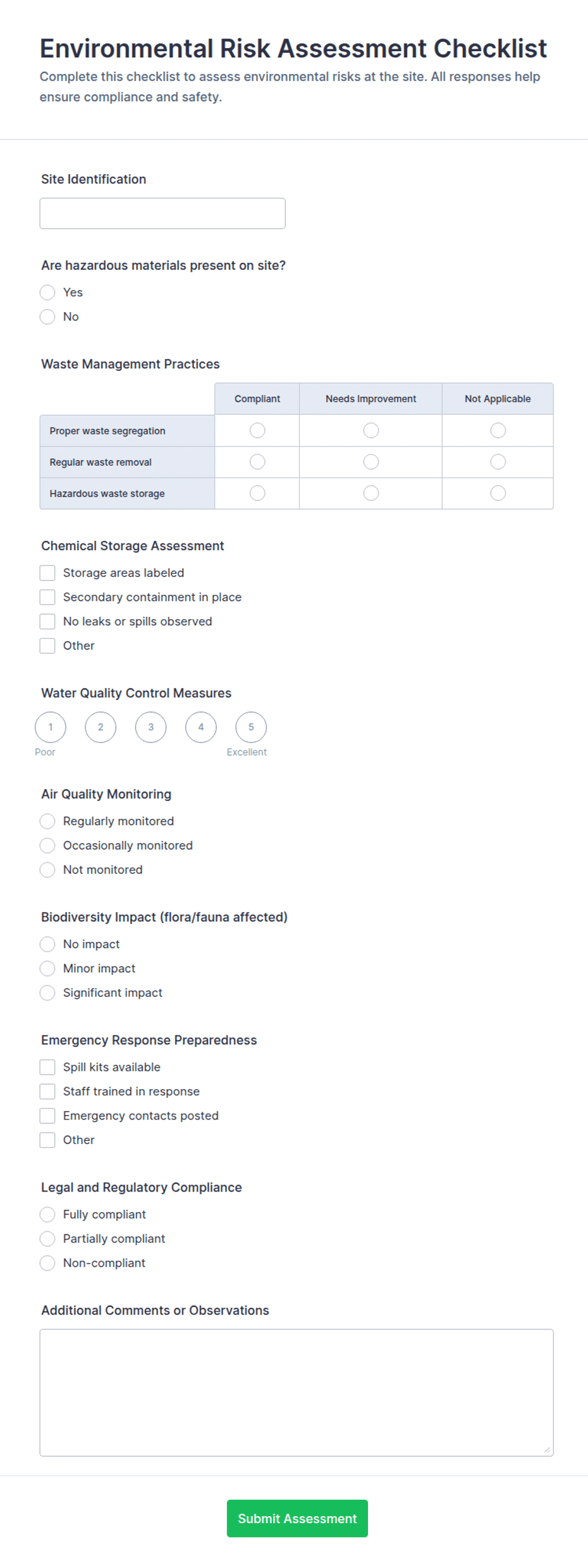The image size is (588, 1568).
Task: Tick Other under Emergency Response Preparedness
Action: (47, 1140)
